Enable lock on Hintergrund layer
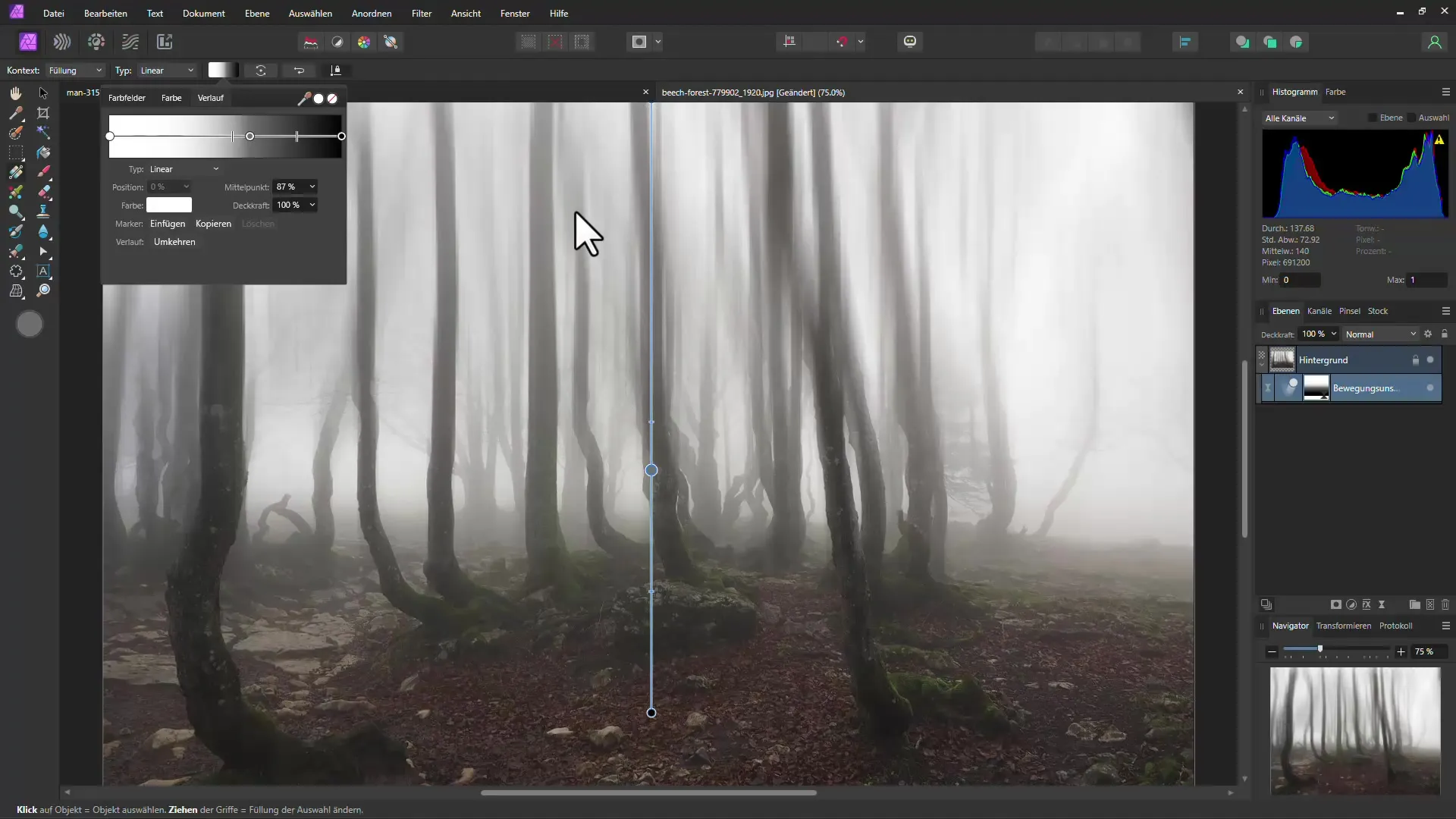Viewport: 1456px width, 819px height. click(1416, 360)
